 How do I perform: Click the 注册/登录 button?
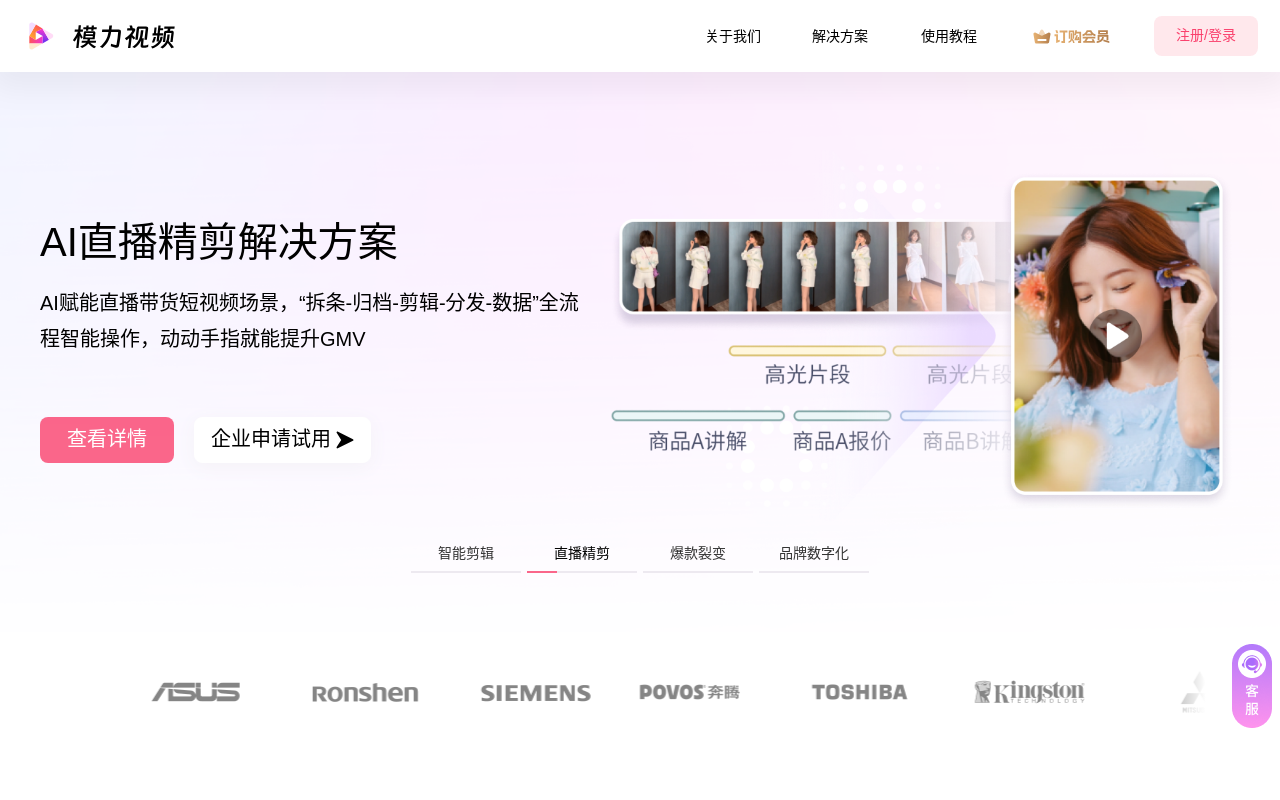pyautogui.click(x=1205, y=36)
